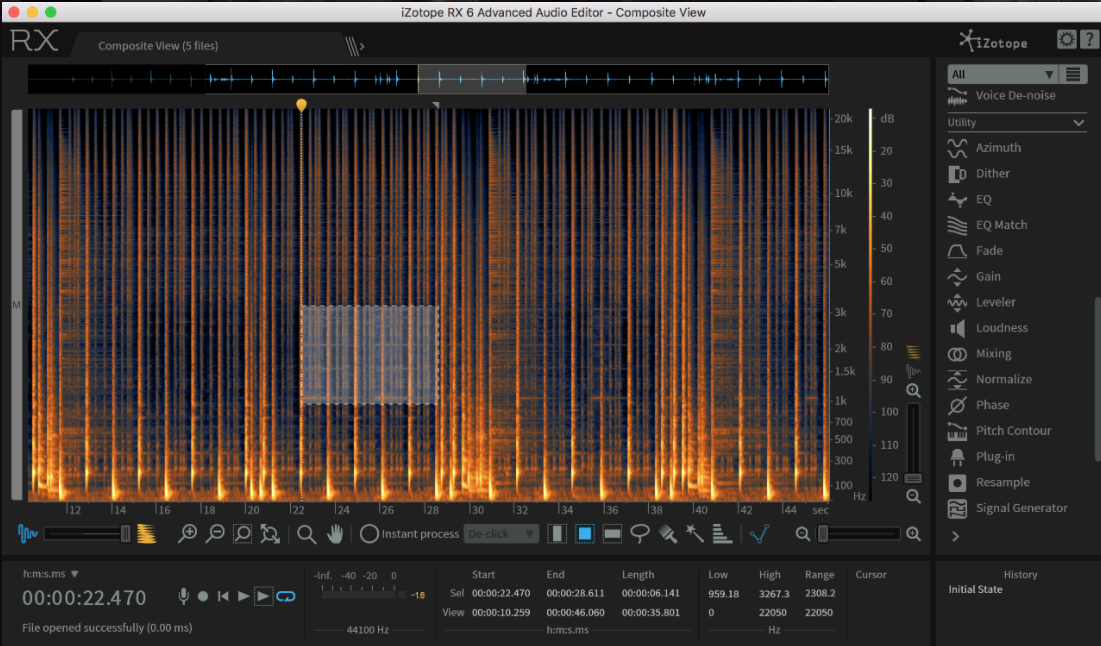The width and height of the screenshot is (1101, 646).
Task: Choose the Brush selection tool
Action: (x=668, y=534)
